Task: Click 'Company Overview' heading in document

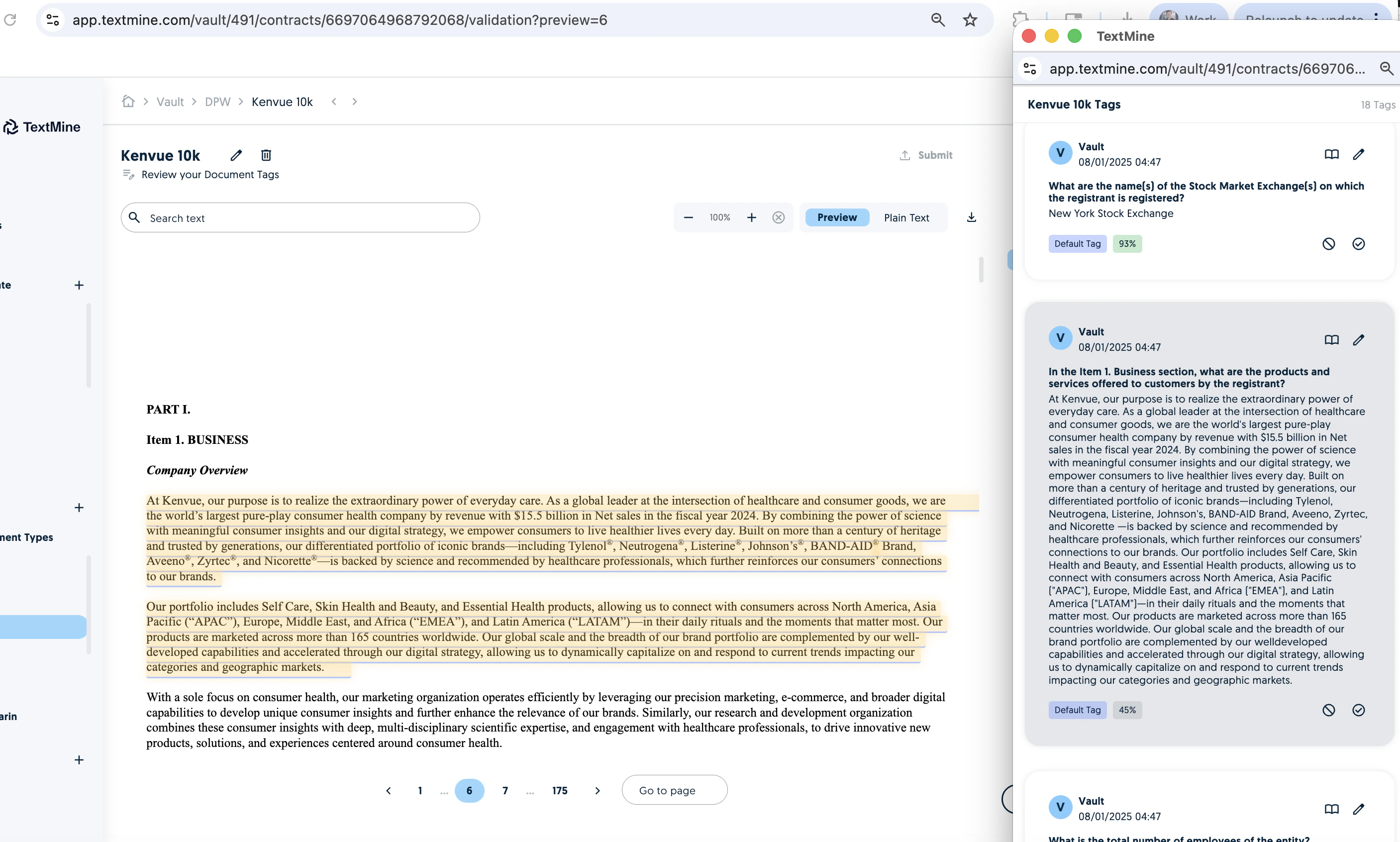Action: click(x=197, y=470)
